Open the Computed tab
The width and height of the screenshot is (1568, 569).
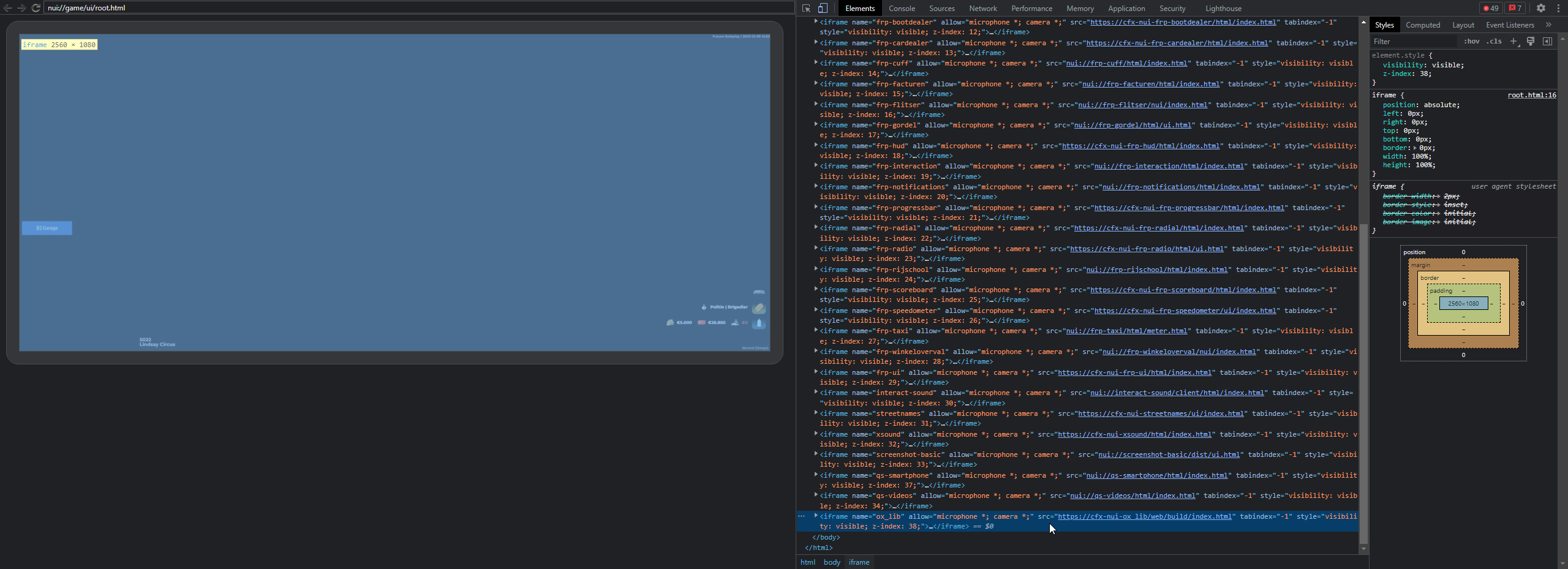tap(1422, 25)
